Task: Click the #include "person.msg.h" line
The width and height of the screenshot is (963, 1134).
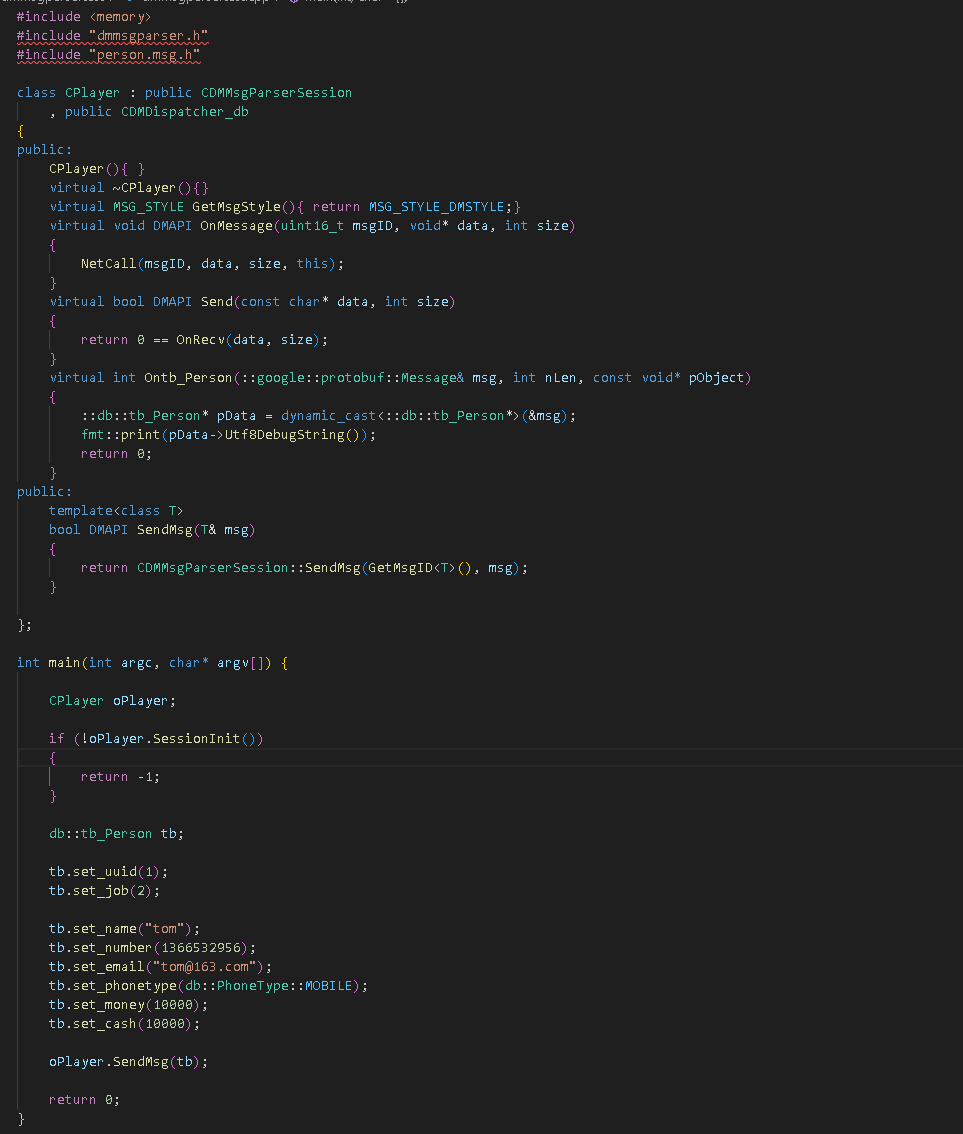Action: [108, 54]
